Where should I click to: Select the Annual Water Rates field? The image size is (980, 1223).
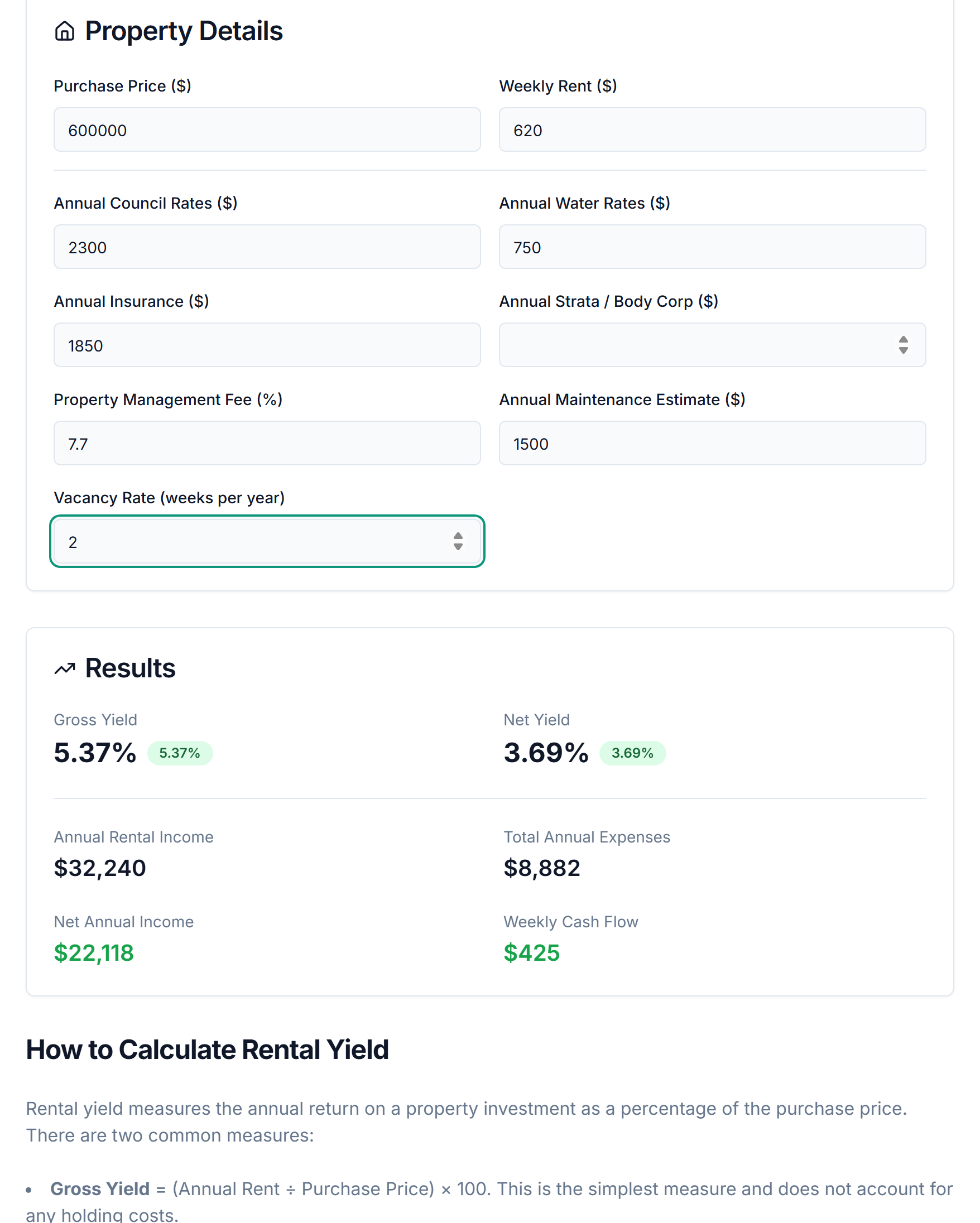point(712,246)
